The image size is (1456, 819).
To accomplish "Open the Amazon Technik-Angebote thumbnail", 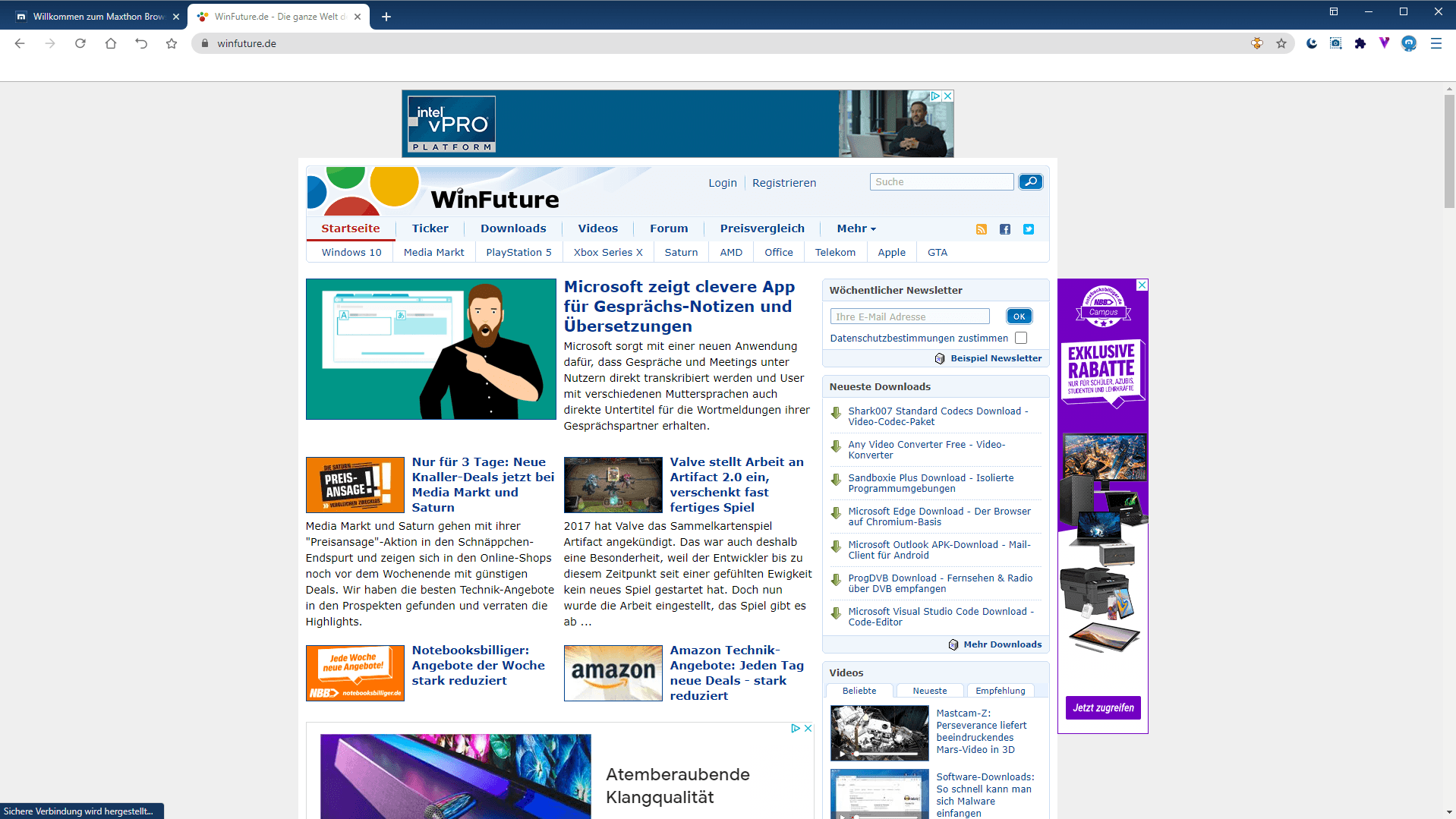I will coord(613,673).
